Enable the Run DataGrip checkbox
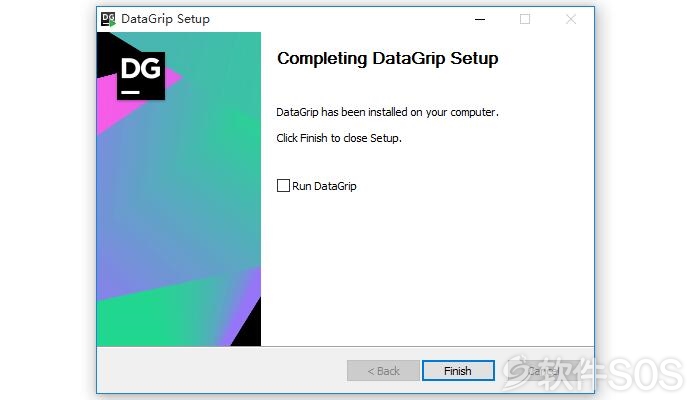This screenshot has height=400, width=695. click(283, 185)
